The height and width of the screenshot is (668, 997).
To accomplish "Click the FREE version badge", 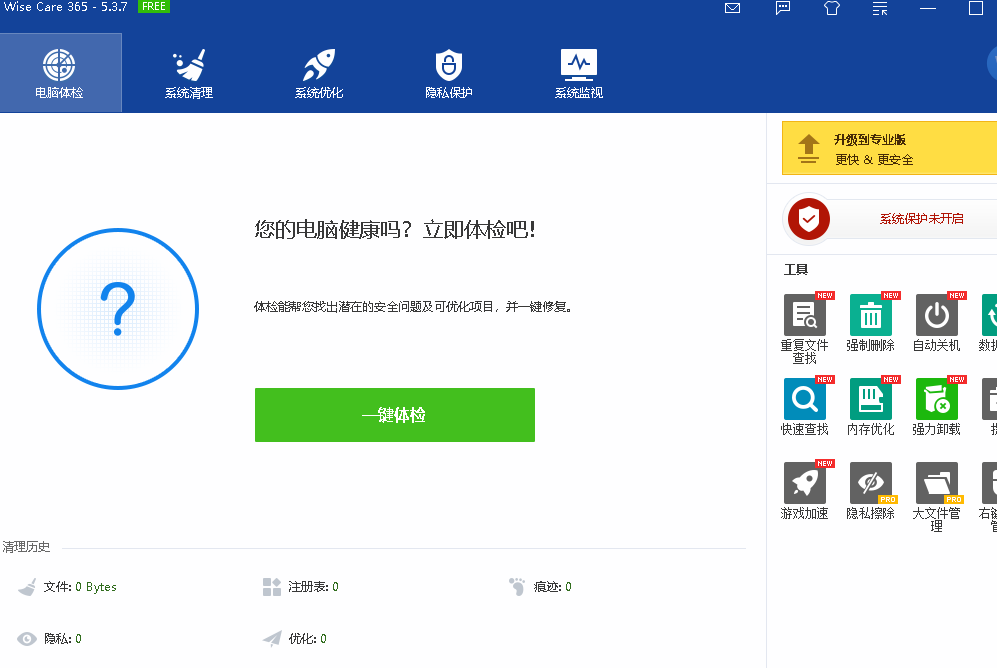I will (154, 6).
